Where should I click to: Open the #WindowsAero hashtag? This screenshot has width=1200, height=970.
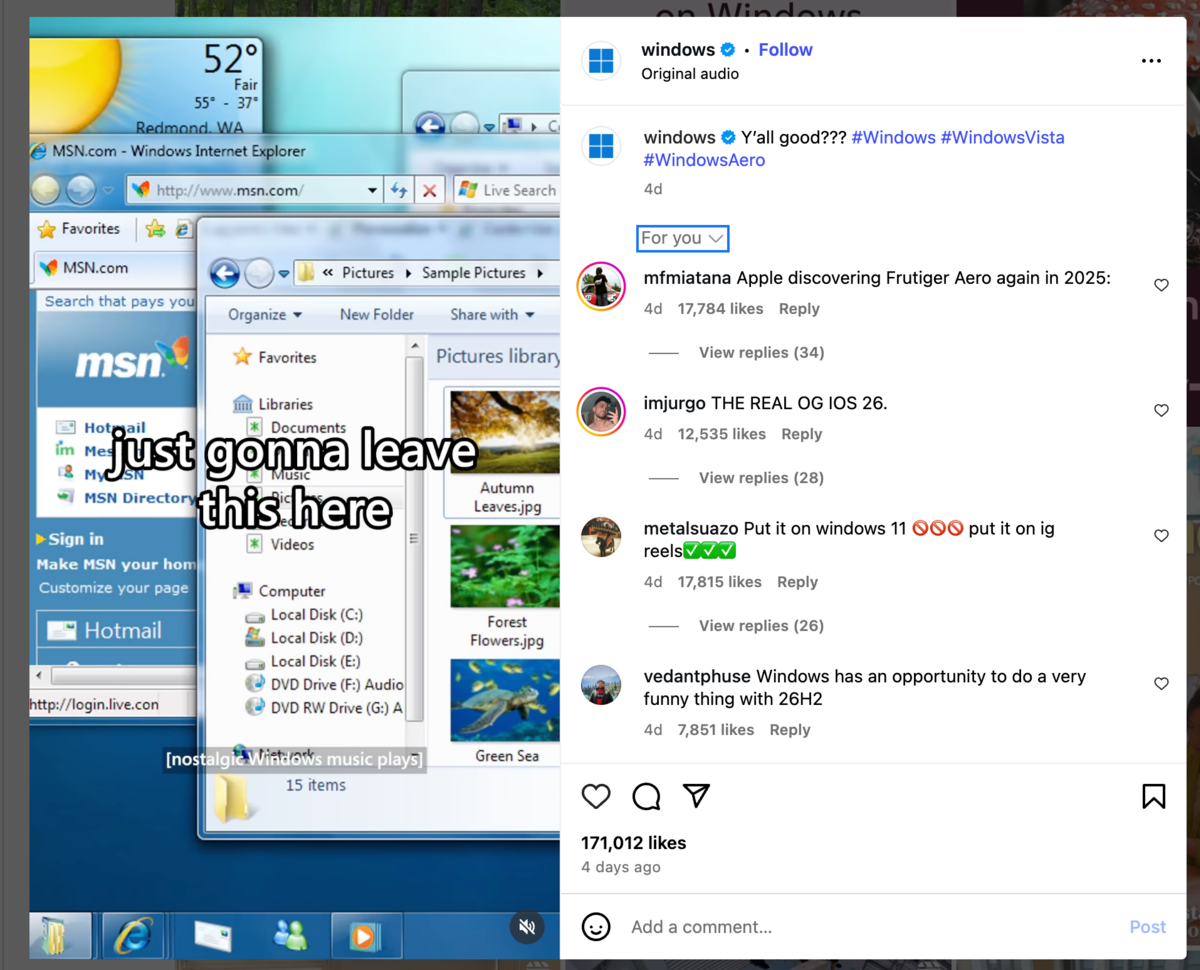coord(704,160)
